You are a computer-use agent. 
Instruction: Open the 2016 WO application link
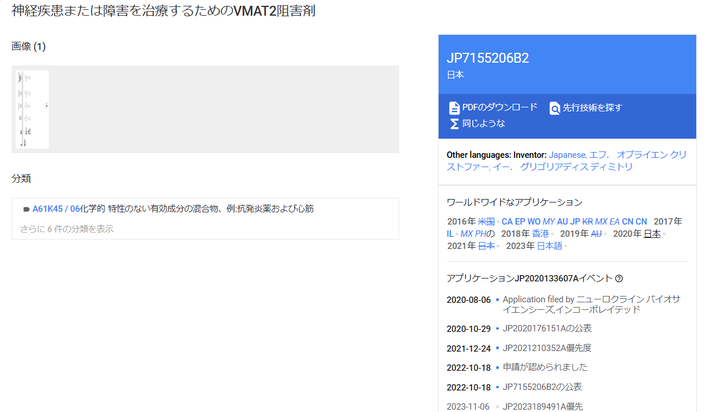pyautogui.click(x=534, y=221)
